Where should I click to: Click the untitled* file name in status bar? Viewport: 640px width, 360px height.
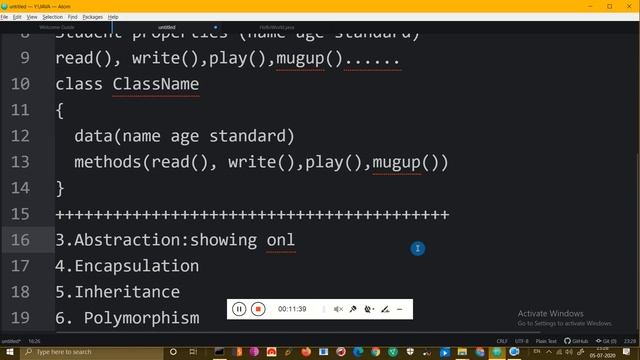coord(11,341)
